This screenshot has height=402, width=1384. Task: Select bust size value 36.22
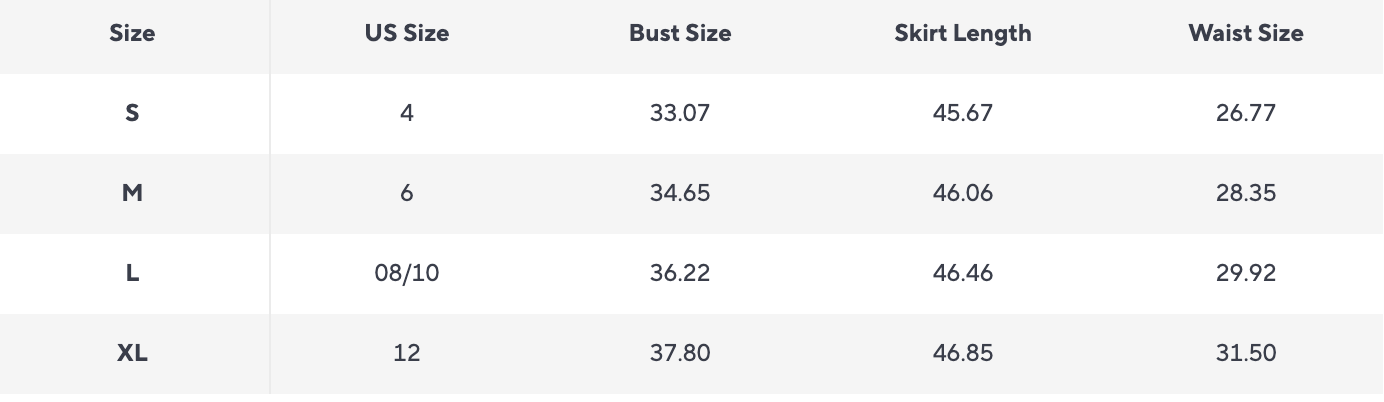click(680, 273)
